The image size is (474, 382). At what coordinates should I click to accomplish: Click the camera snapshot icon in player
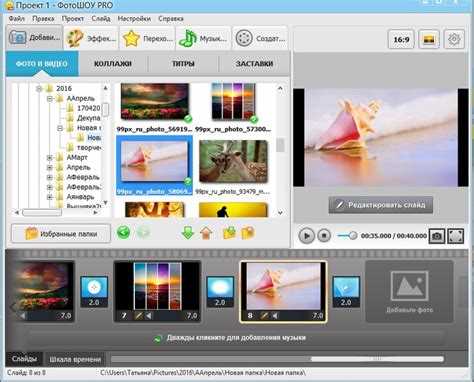pyautogui.click(x=437, y=236)
